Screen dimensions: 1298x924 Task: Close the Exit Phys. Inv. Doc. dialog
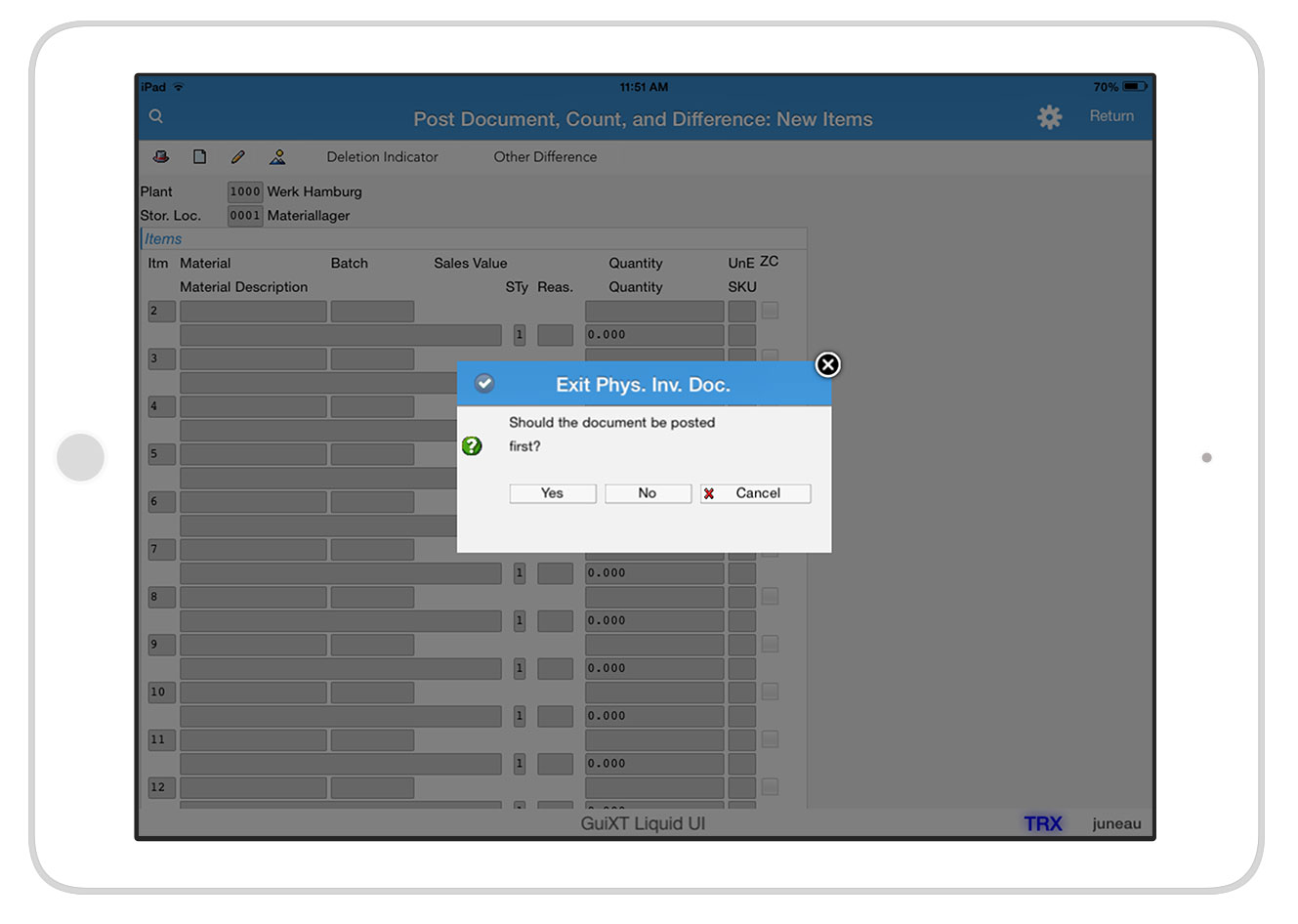pos(827,364)
